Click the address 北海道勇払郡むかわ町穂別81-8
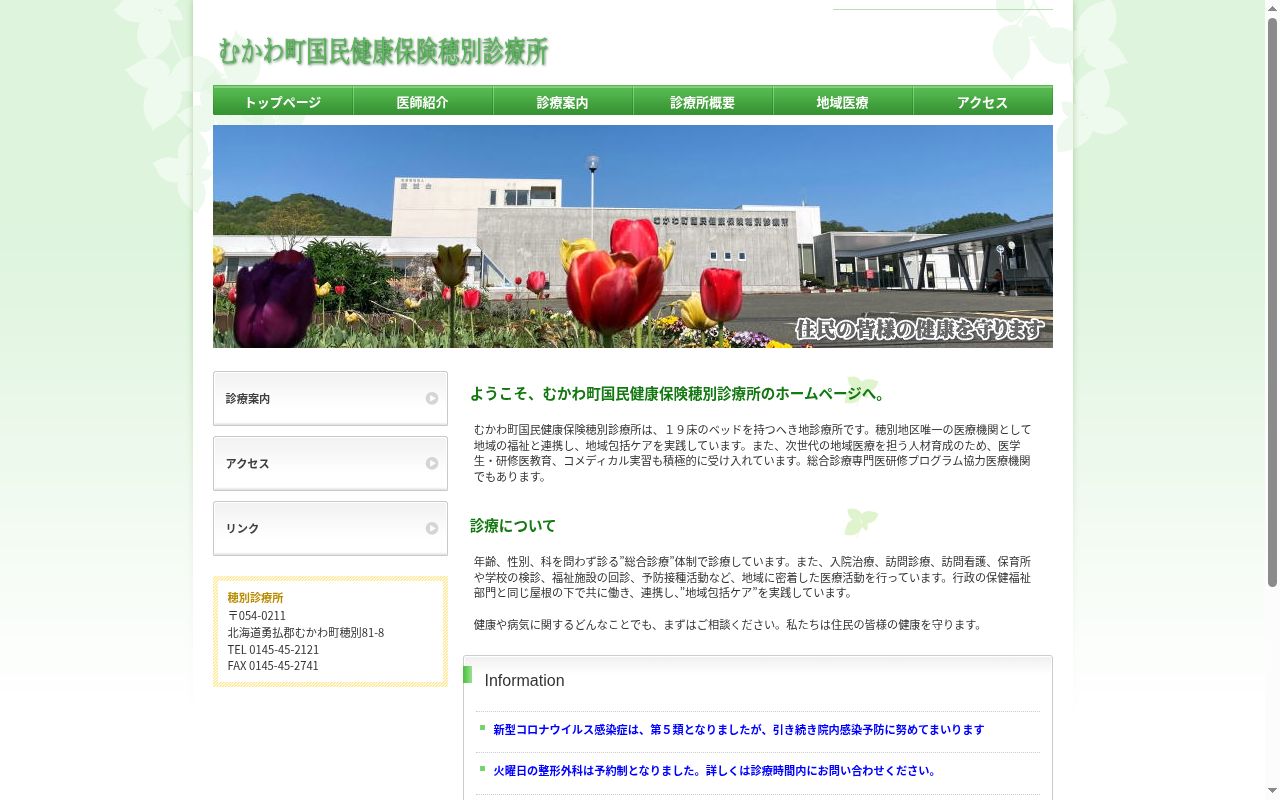Viewport: 1280px width, 800px height. 306,632
